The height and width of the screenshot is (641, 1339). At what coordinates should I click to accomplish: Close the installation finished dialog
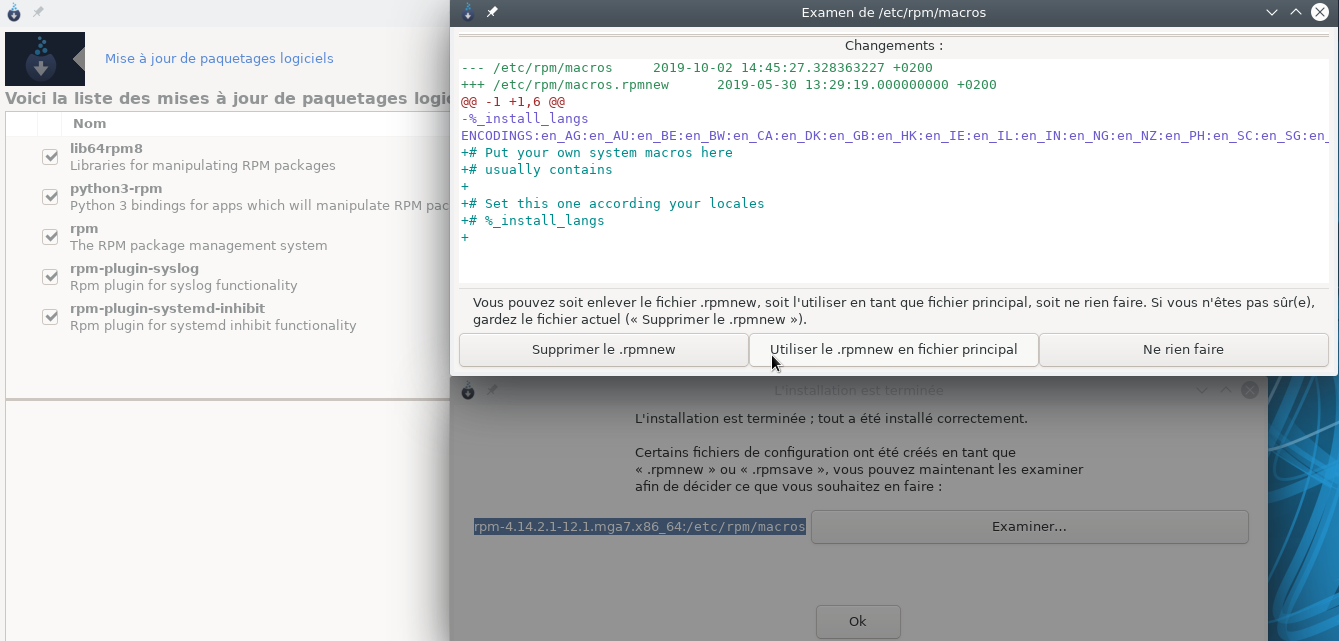point(1250,390)
